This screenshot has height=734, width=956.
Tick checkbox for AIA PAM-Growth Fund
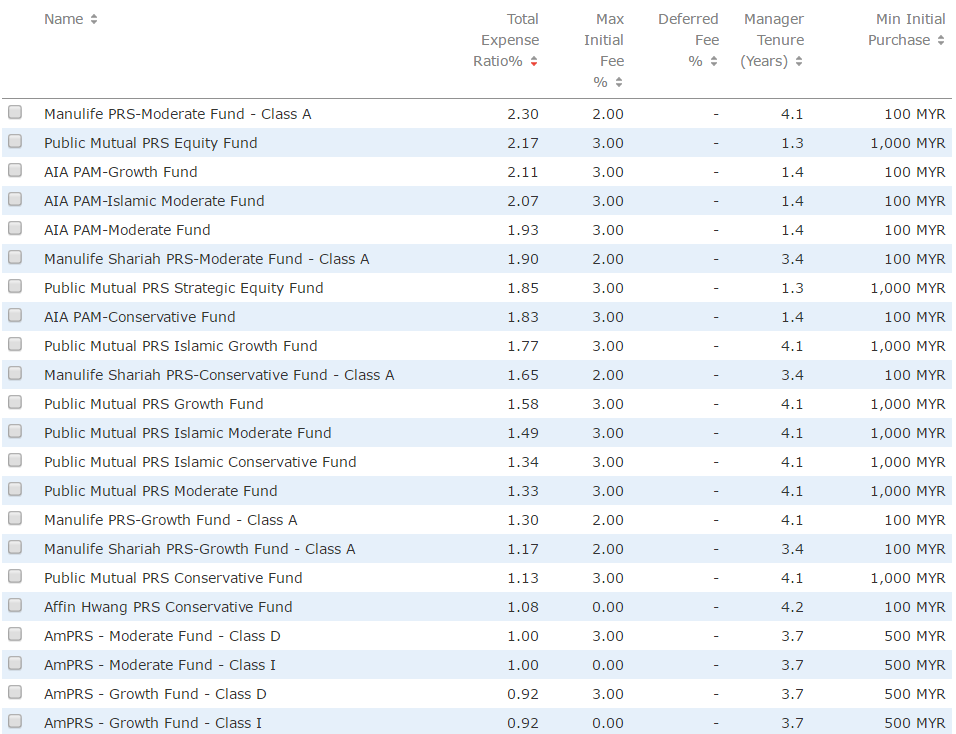(x=15, y=170)
